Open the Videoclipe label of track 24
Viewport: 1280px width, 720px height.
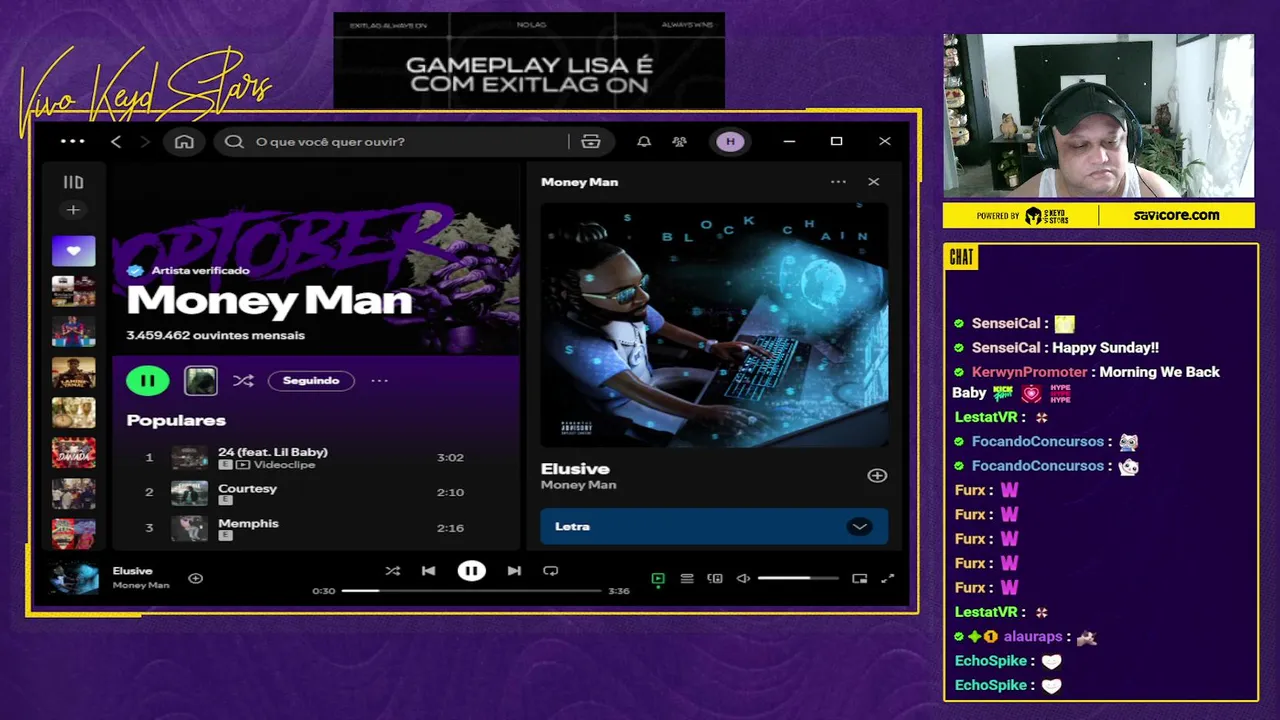(x=284, y=465)
